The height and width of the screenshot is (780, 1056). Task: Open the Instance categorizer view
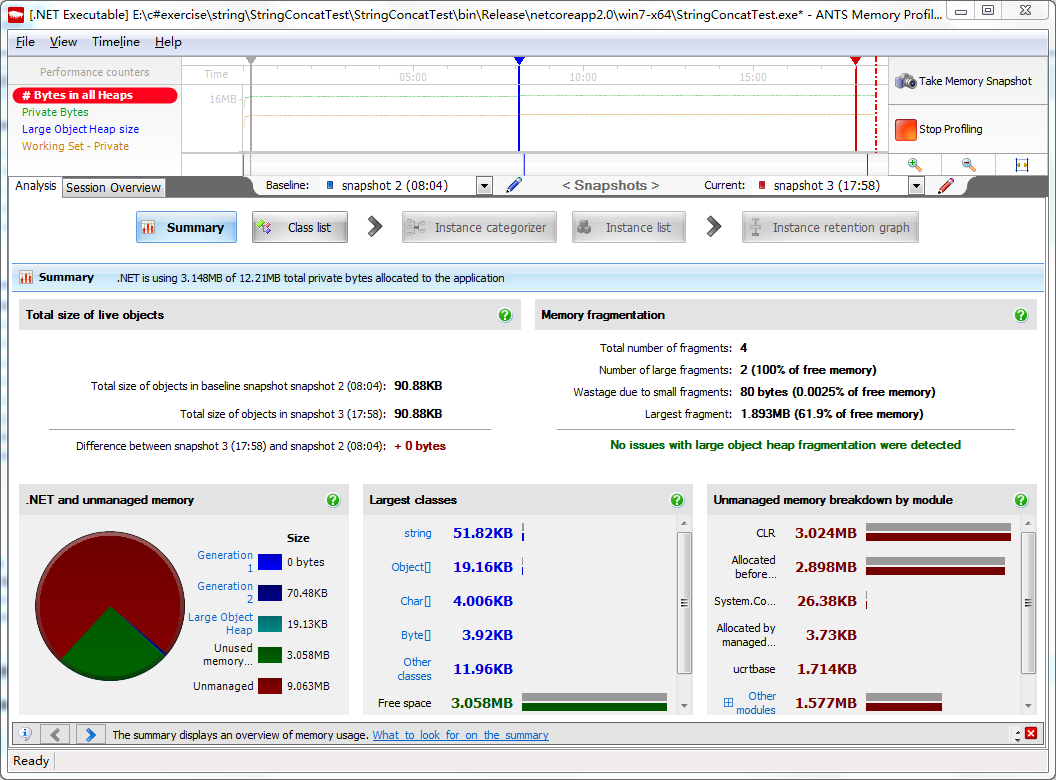pos(480,228)
